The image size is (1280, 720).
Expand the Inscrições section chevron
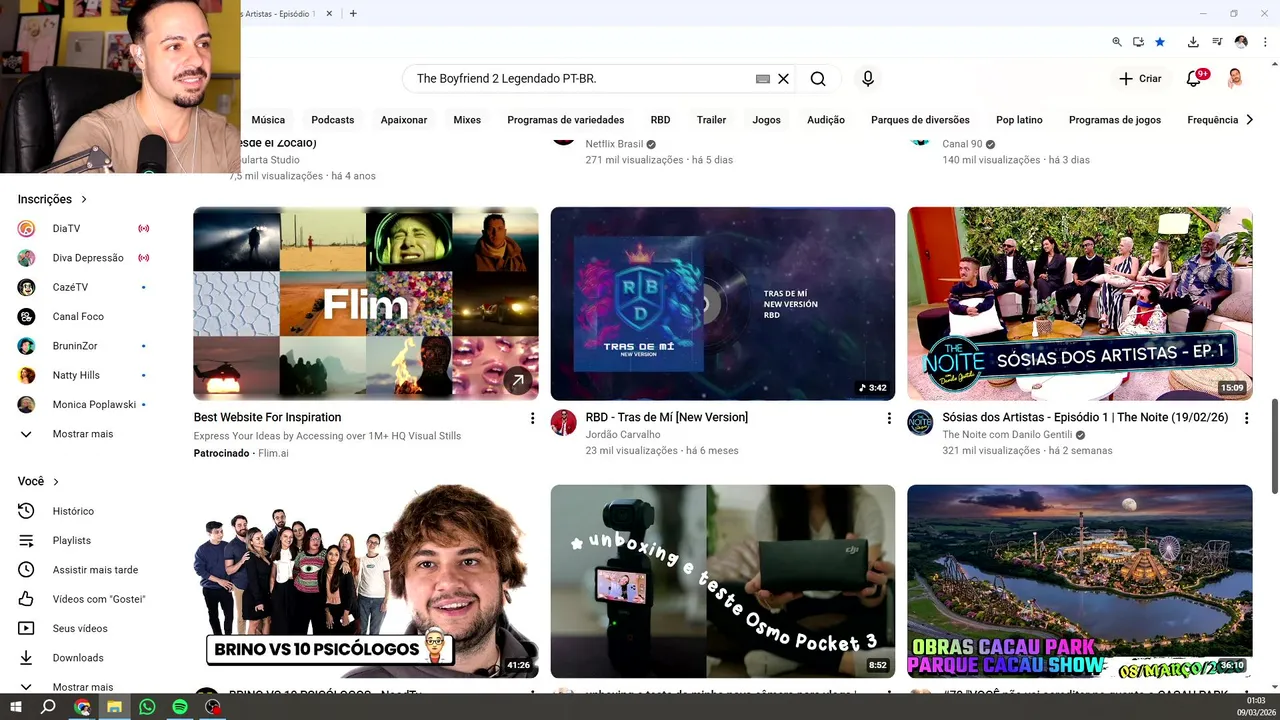[x=84, y=200]
